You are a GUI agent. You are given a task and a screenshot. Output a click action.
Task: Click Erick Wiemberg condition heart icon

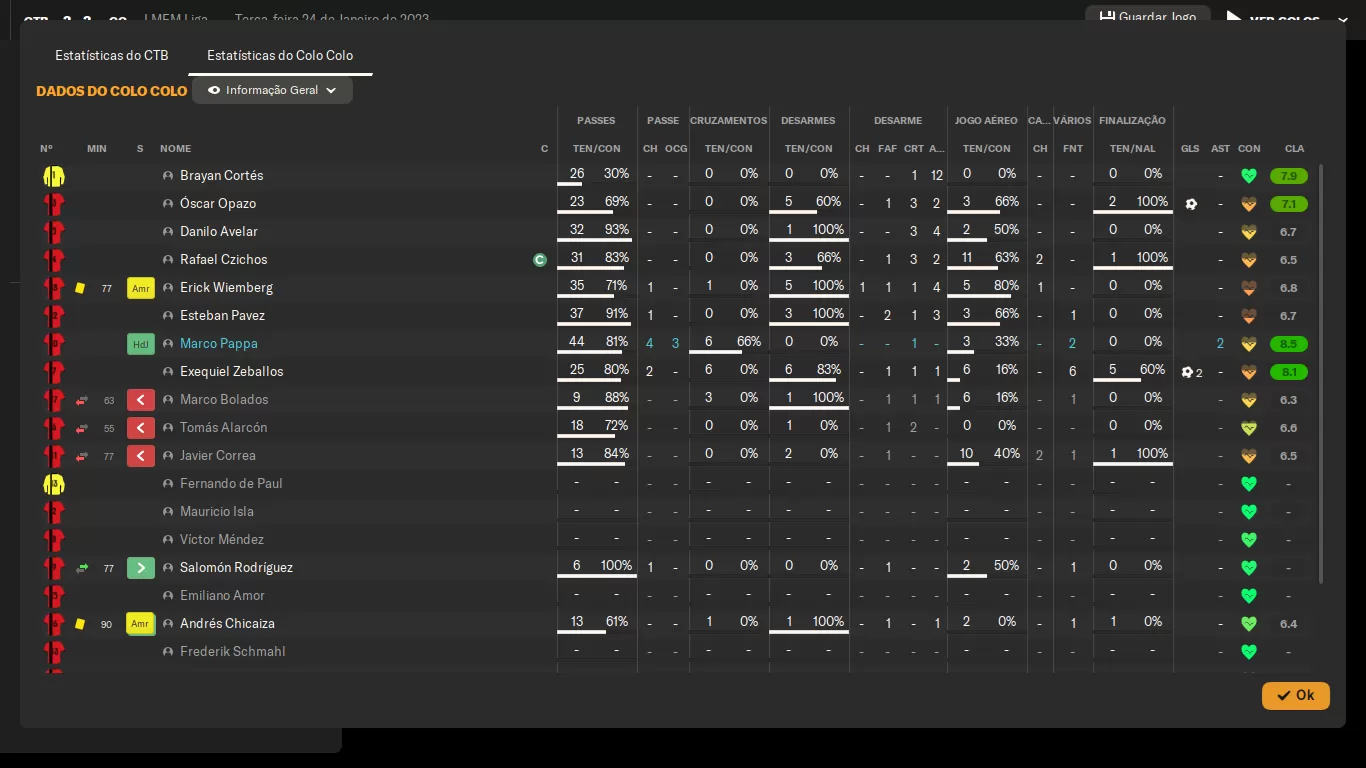tap(1248, 288)
